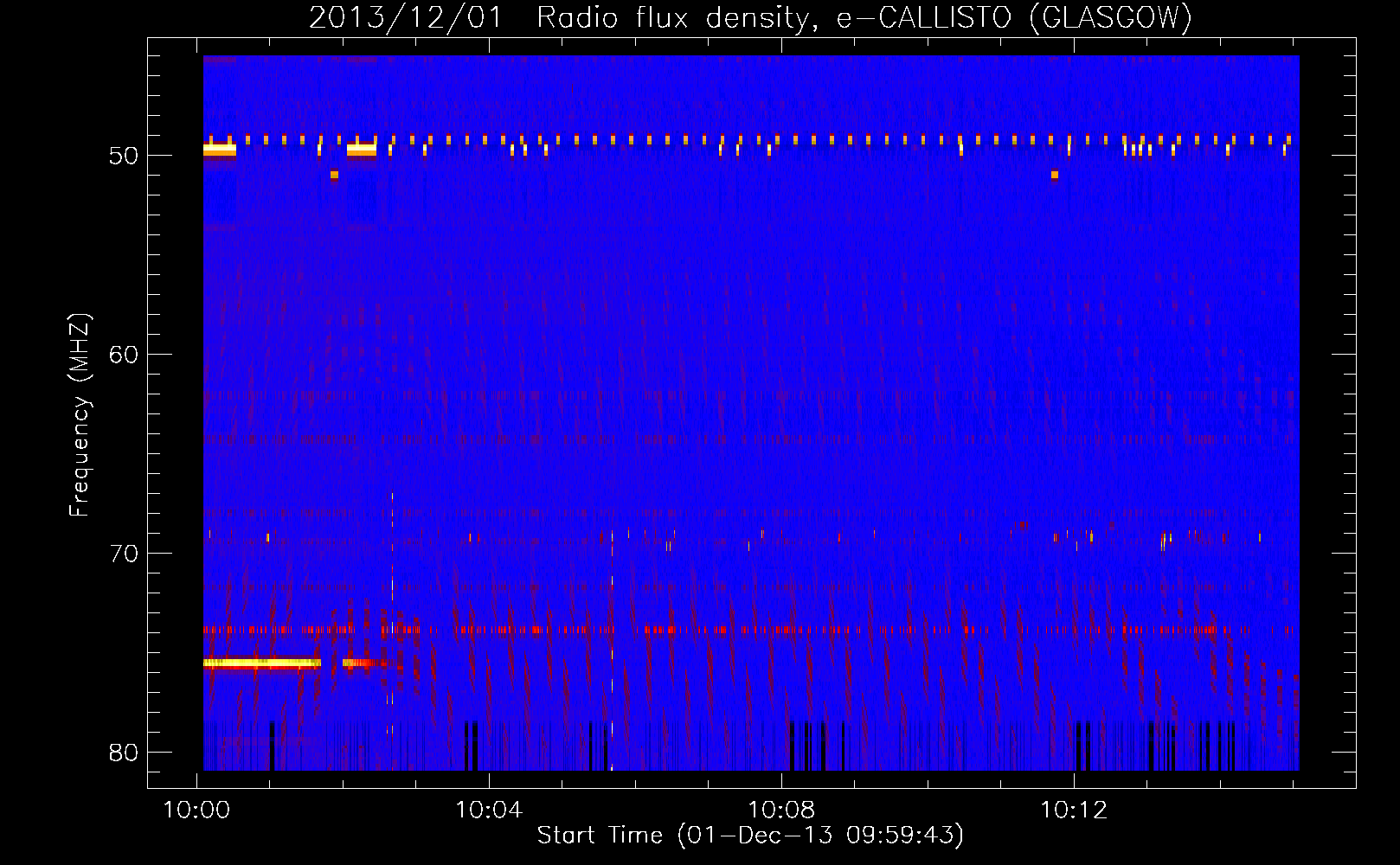
Task: Click the "Frequency (MHZ)" axis label
Action: pos(80,415)
